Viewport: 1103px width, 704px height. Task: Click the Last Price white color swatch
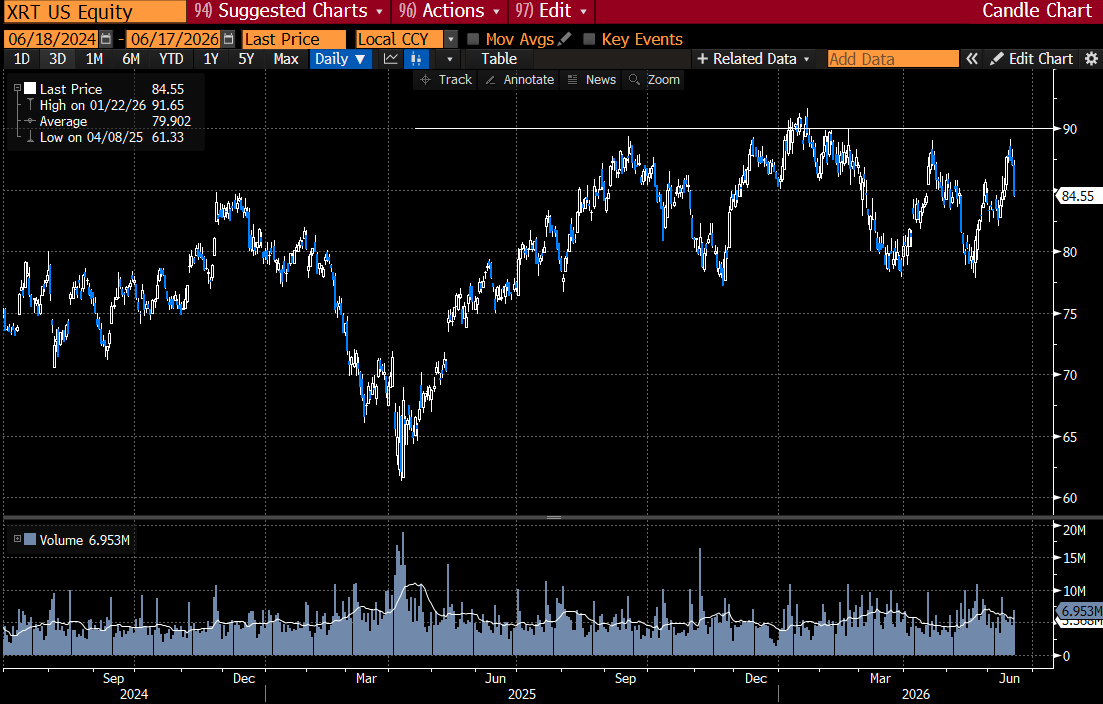click(x=30, y=89)
